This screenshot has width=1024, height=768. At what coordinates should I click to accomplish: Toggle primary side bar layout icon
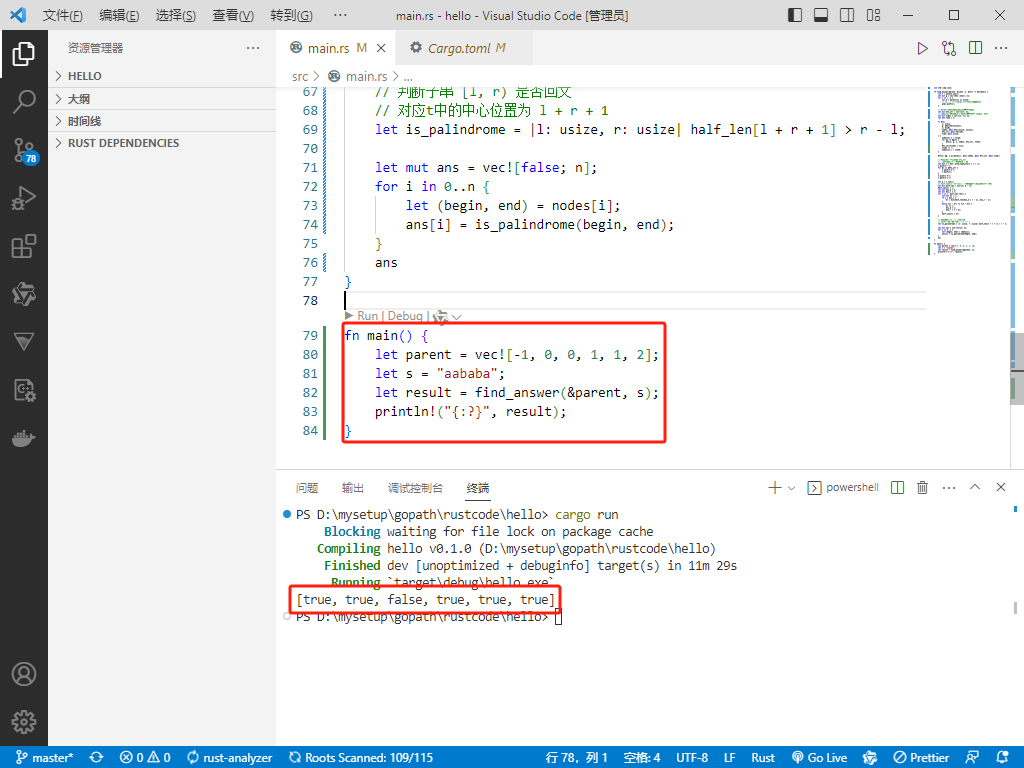795,15
